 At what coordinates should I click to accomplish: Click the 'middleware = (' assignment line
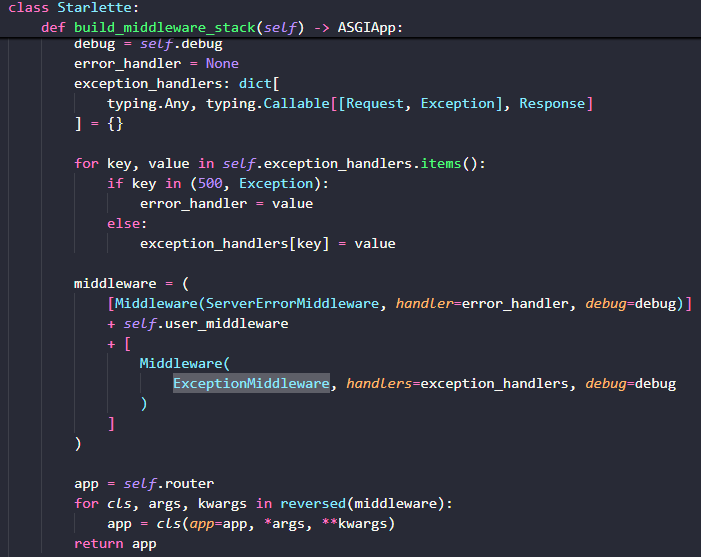coord(131,283)
